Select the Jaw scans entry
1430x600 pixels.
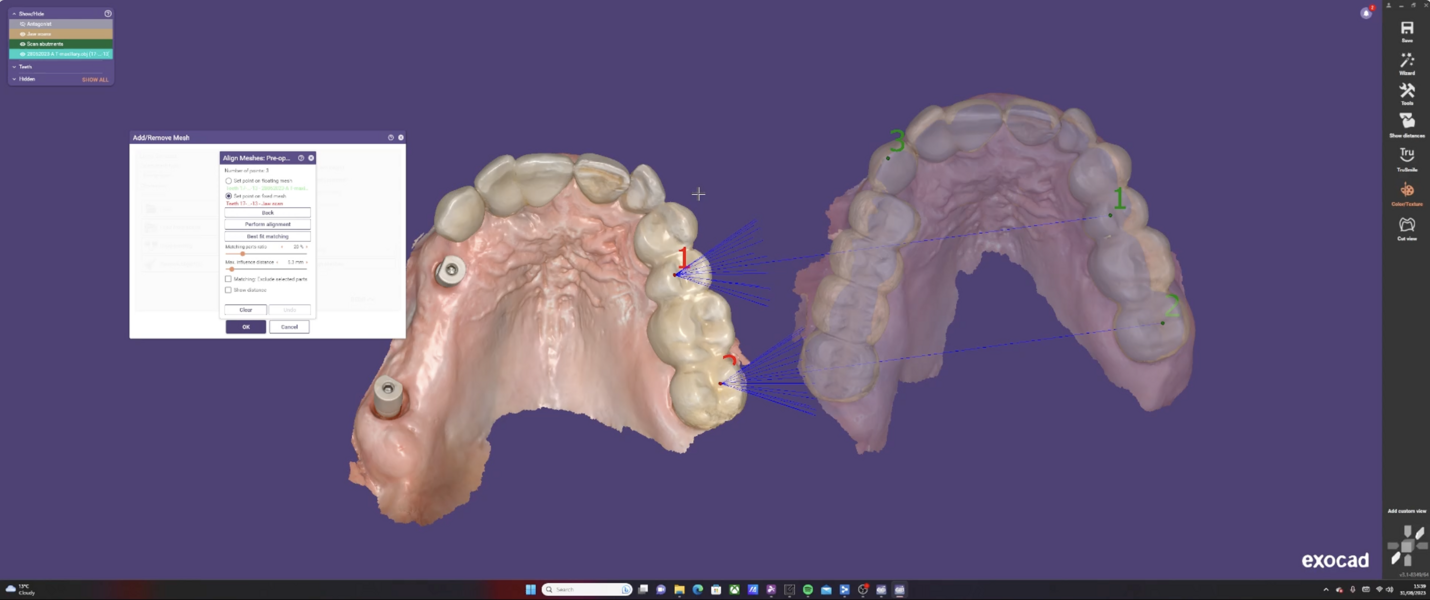click(40, 34)
